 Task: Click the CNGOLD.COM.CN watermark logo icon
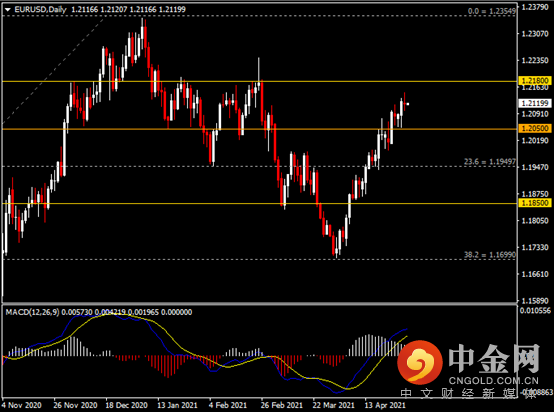coord(420,362)
